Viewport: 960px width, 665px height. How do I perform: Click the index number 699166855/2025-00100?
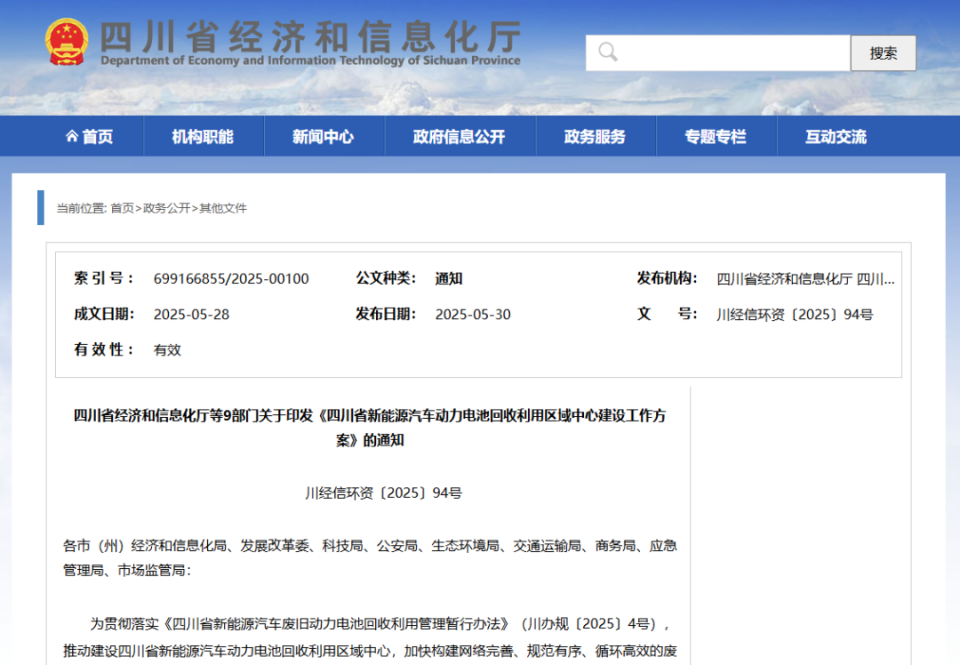pyautogui.click(x=231, y=279)
